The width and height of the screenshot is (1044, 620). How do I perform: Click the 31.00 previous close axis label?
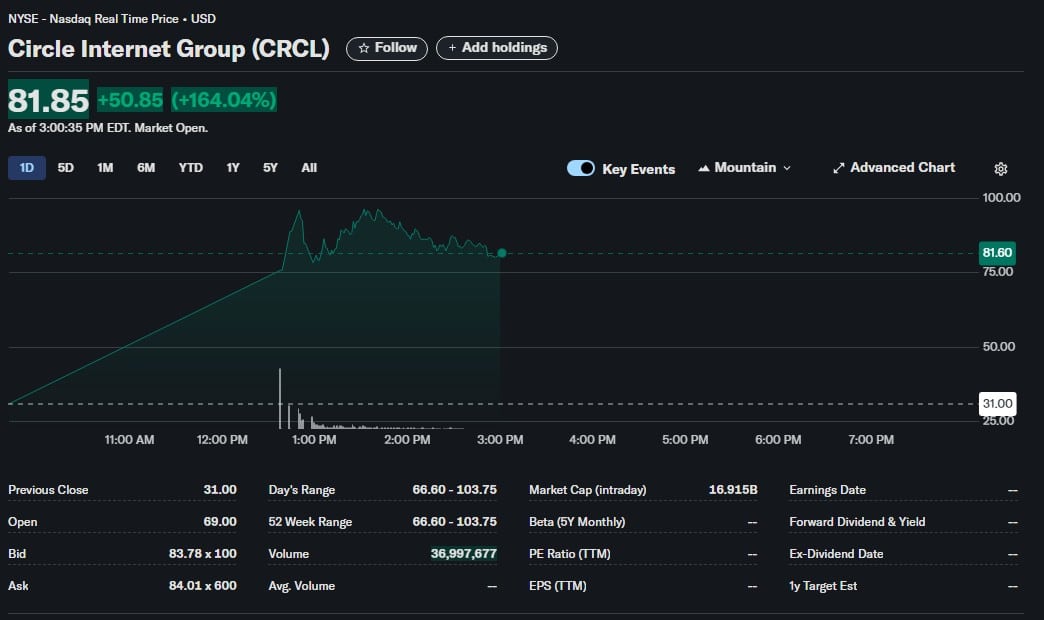pos(997,404)
